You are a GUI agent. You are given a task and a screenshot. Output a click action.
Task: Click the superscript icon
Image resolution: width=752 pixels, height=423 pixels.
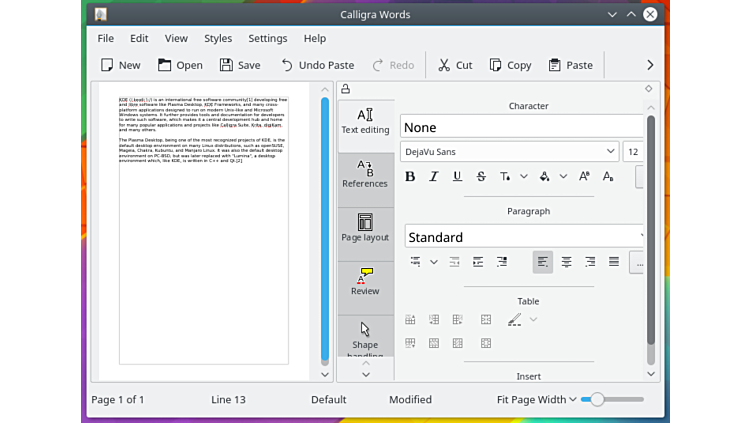[x=583, y=177]
